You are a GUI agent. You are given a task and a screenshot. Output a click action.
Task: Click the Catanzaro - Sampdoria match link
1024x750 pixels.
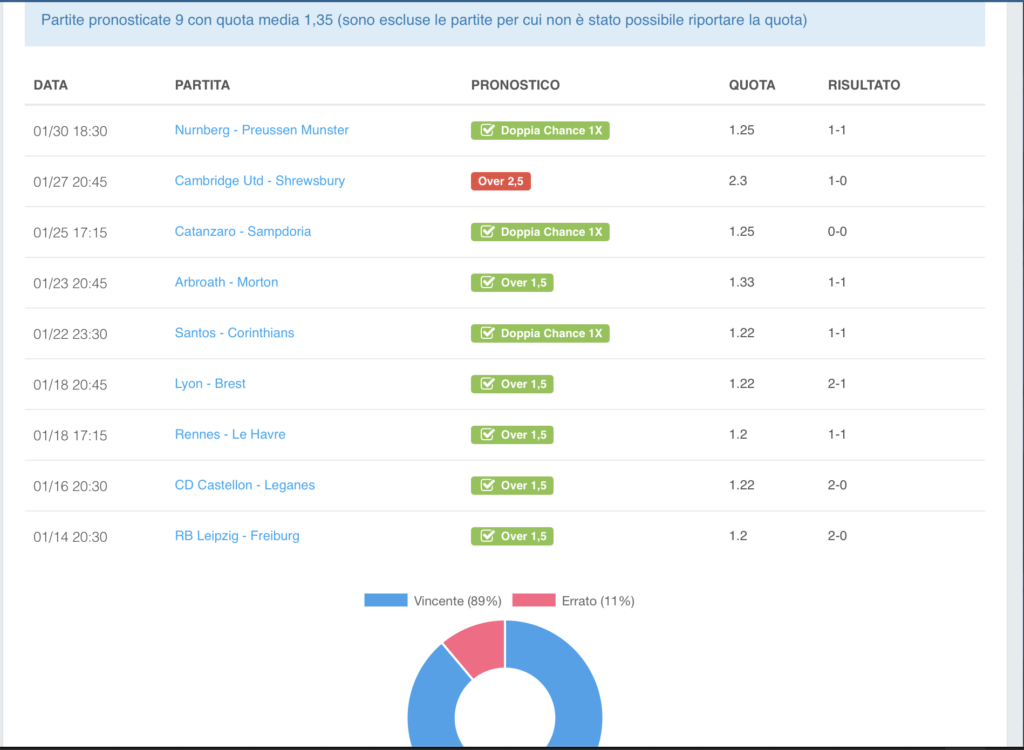tap(242, 231)
